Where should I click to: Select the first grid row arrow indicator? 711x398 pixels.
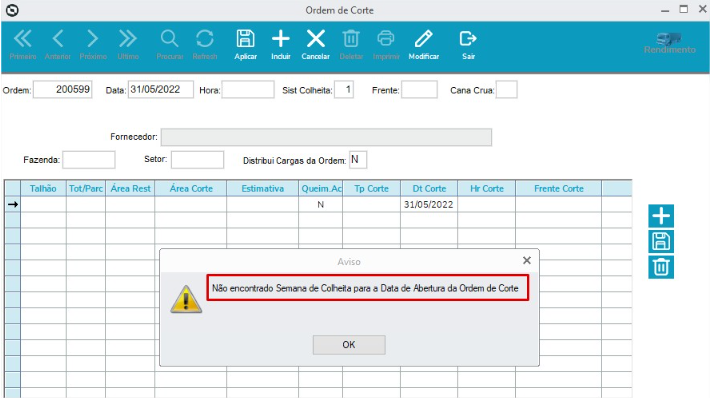click(x=13, y=204)
